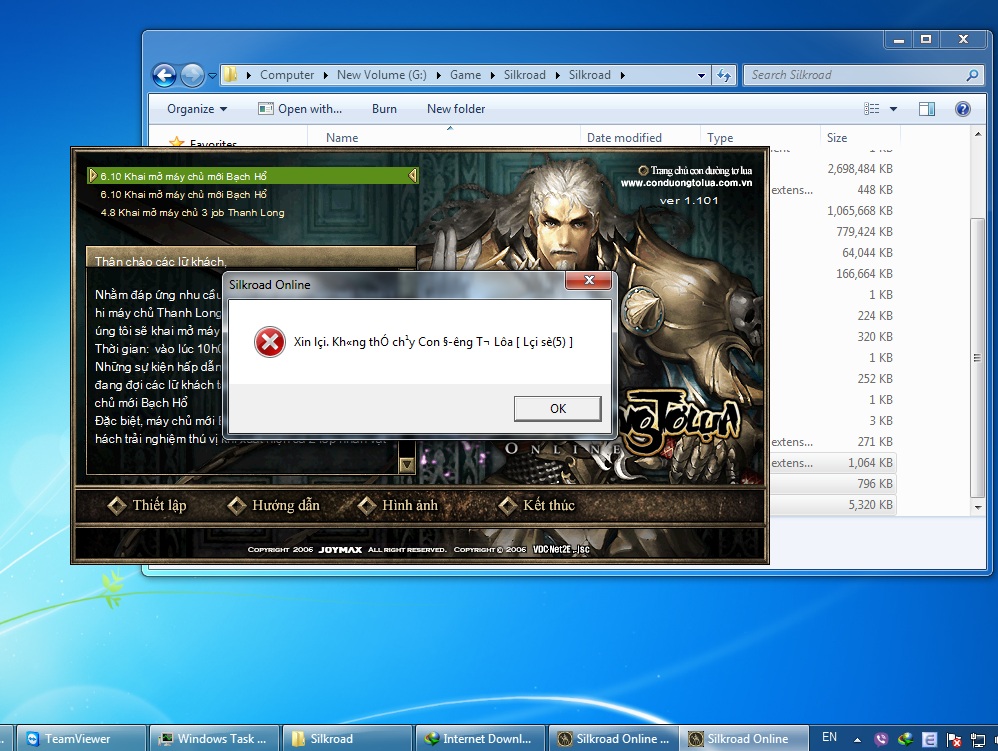Click the red error icon in the dialog
The width and height of the screenshot is (998, 751).
270,342
